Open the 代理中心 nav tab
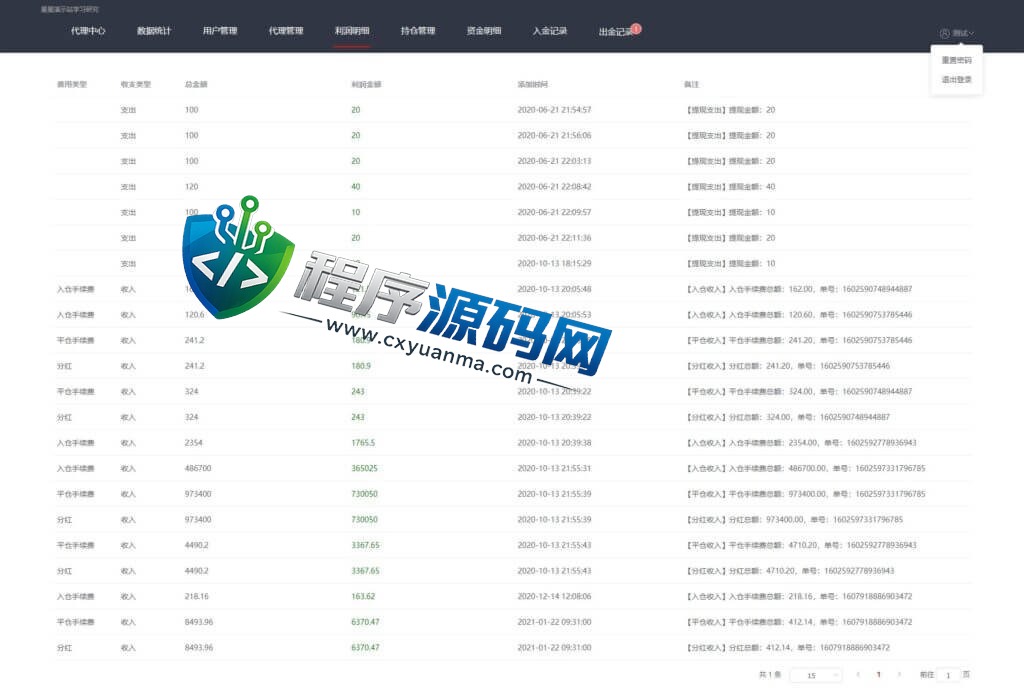The height and width of the screenshot is (700, 1024). point(88,31)
